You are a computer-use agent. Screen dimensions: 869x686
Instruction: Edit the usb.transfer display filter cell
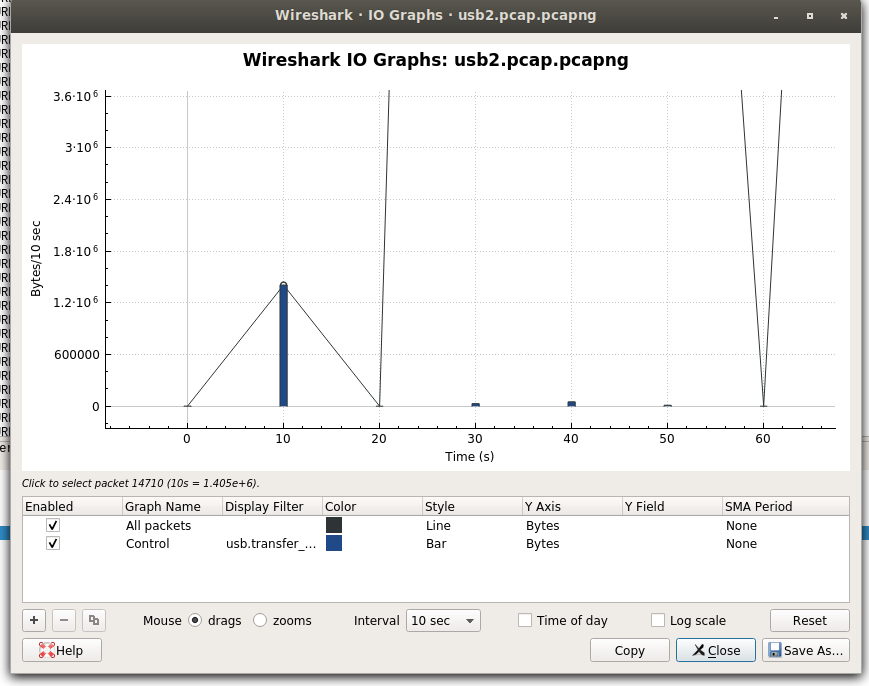[271, 544]
